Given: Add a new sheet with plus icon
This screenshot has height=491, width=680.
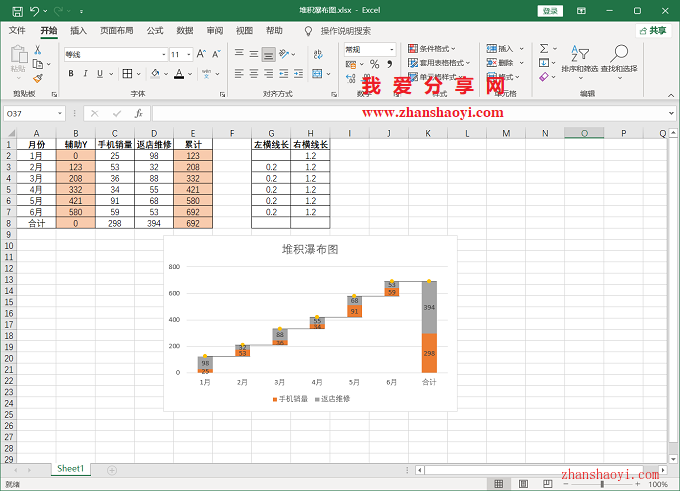Looking at the screenshot, I should pos(111,470).
